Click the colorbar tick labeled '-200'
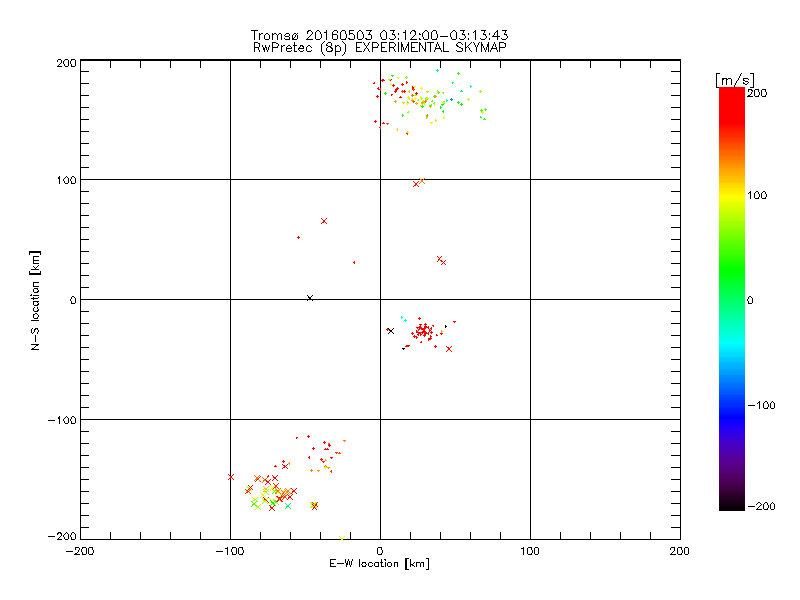Viewport: 800px width, 600px height. point(761,506)
